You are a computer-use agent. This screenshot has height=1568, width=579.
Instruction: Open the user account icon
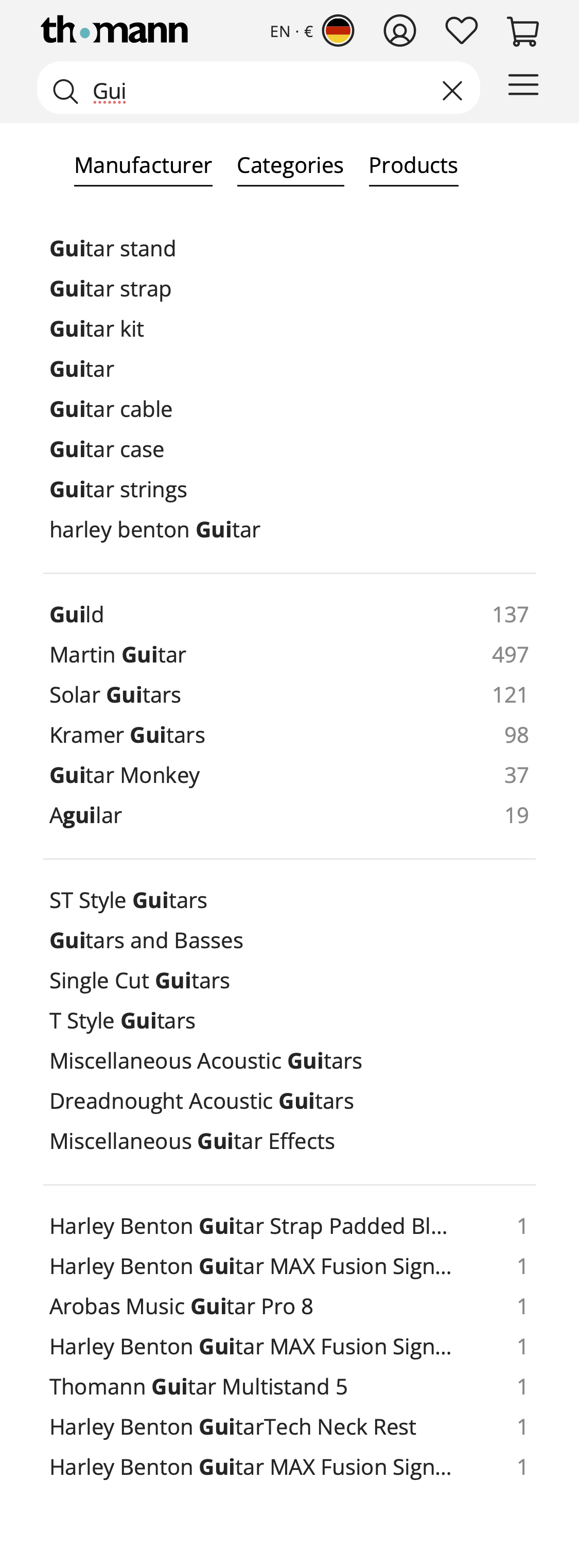(399, 31)
